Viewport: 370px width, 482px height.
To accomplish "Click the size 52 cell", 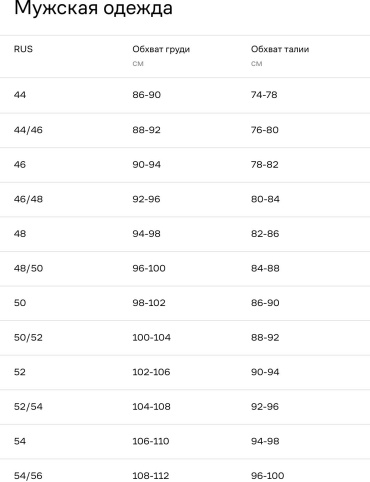I will point(20,372).
